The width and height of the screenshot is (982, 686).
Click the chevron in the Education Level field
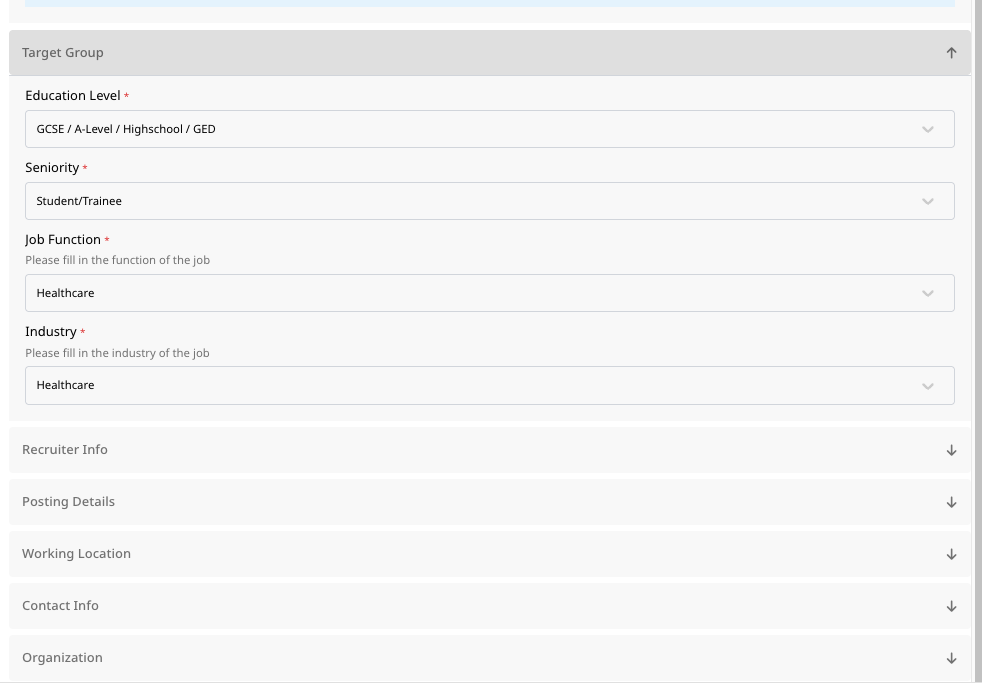(928, 129)
